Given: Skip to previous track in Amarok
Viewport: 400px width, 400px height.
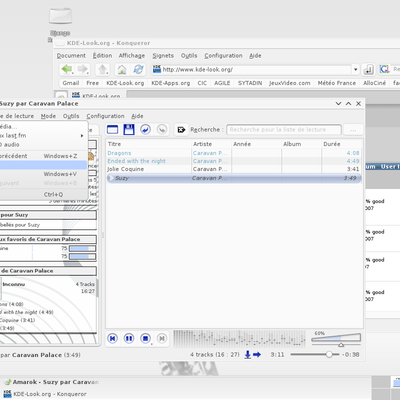Looking at the screenshot, I should coord(112,338).
